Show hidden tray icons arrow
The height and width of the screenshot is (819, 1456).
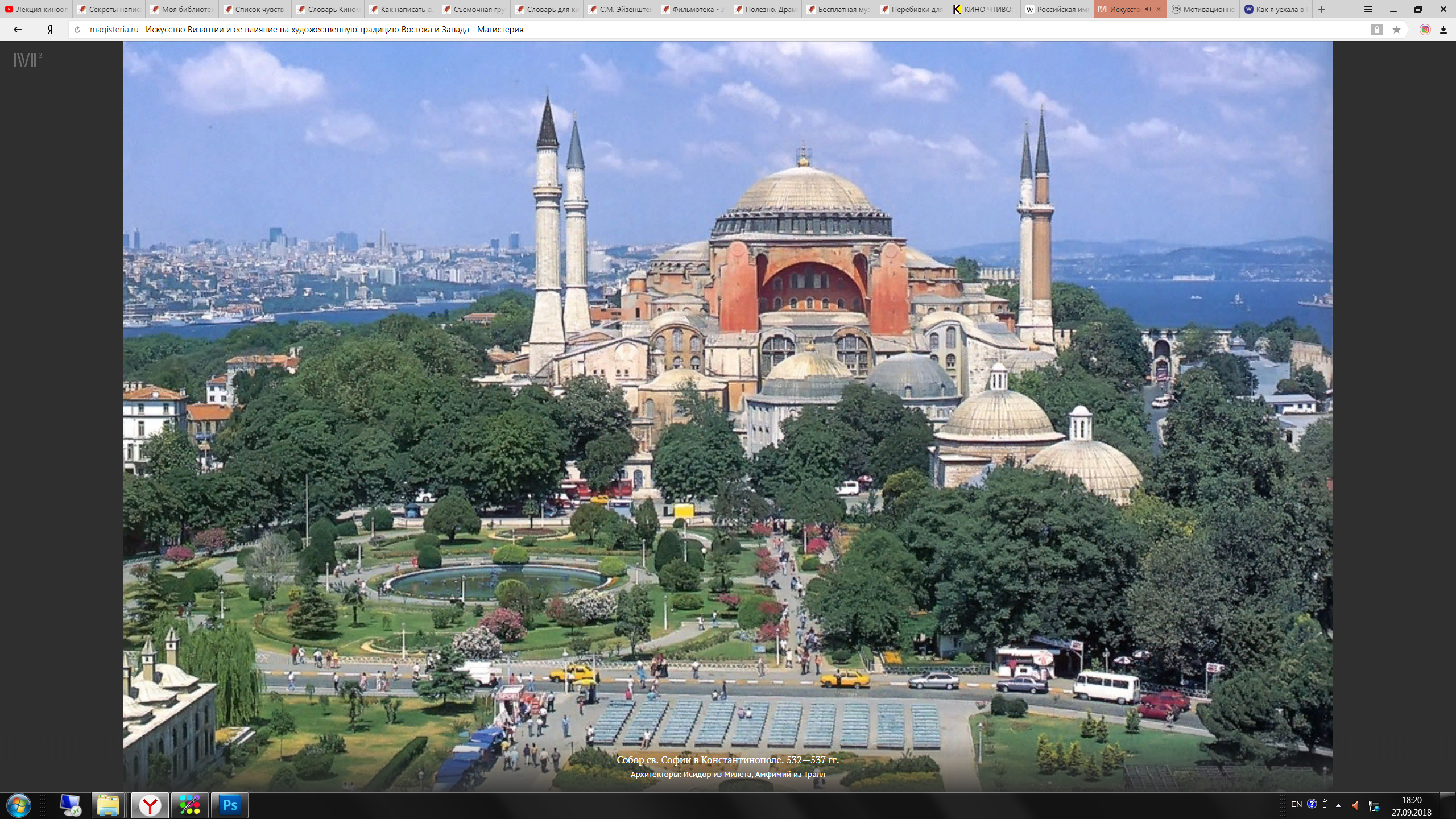pos(1338,805)
